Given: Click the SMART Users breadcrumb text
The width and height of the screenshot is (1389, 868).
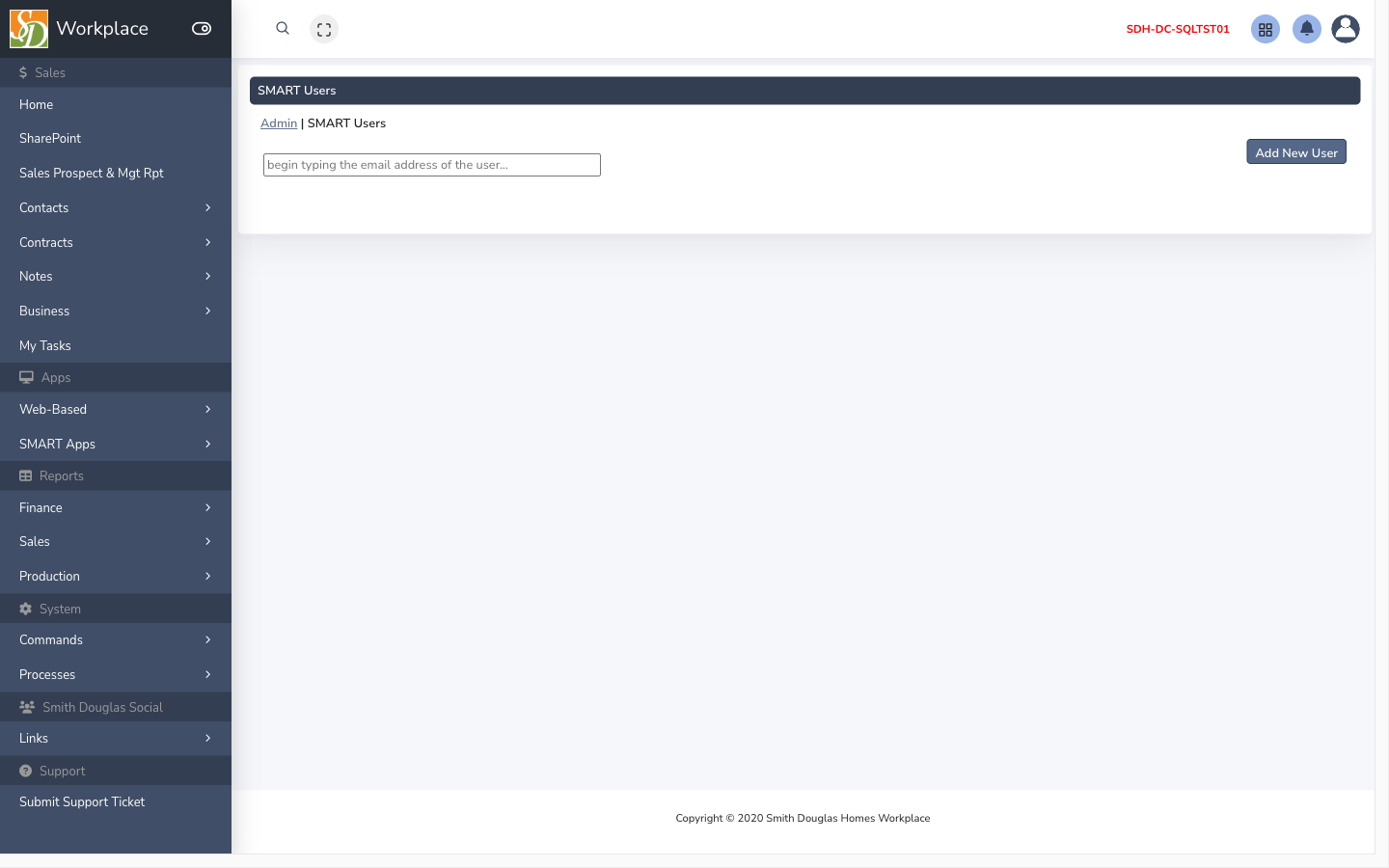Looking at the screenshot, I should click(x=346, y=123).
